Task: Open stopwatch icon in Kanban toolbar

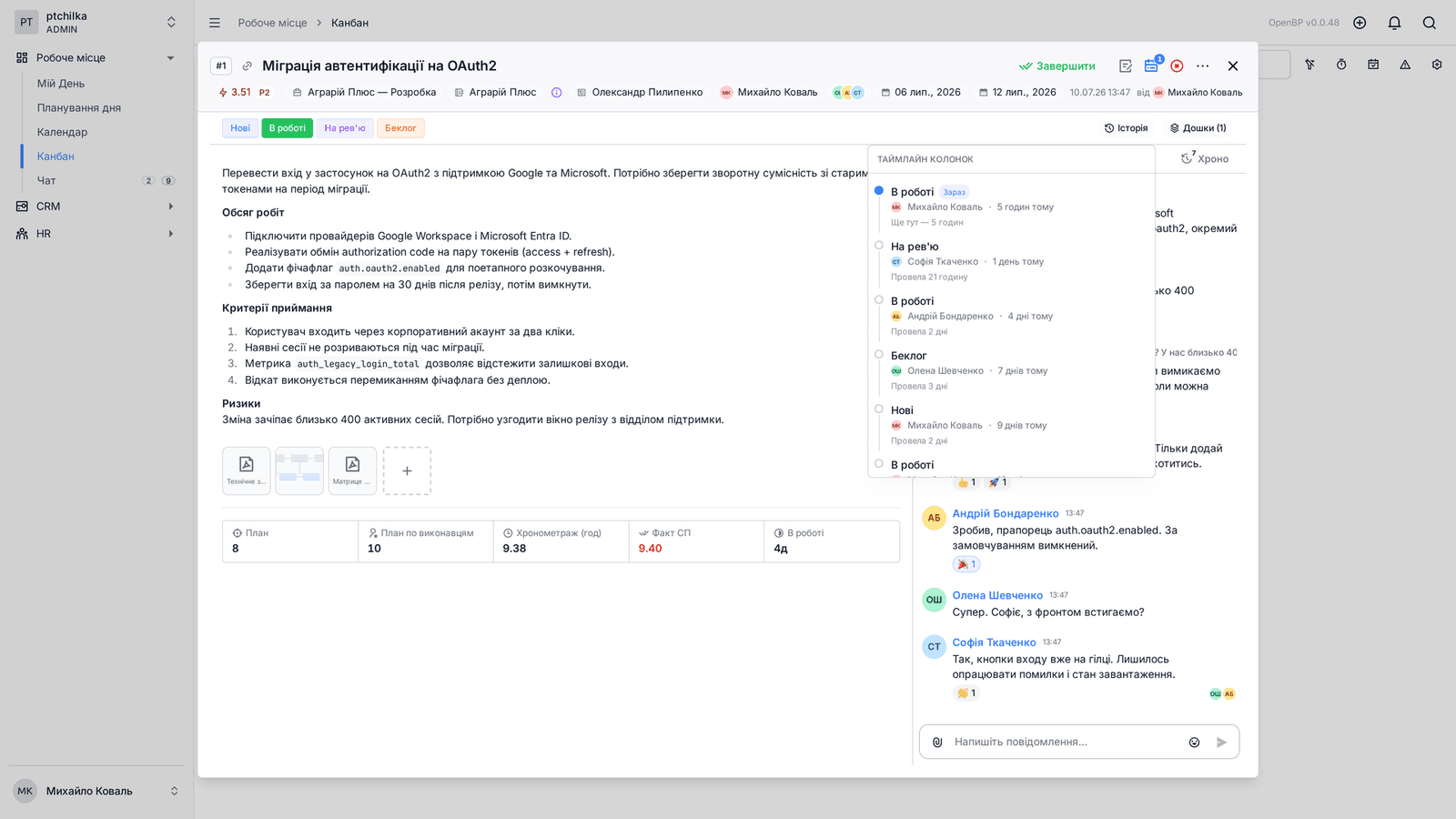Action: 1341,65
